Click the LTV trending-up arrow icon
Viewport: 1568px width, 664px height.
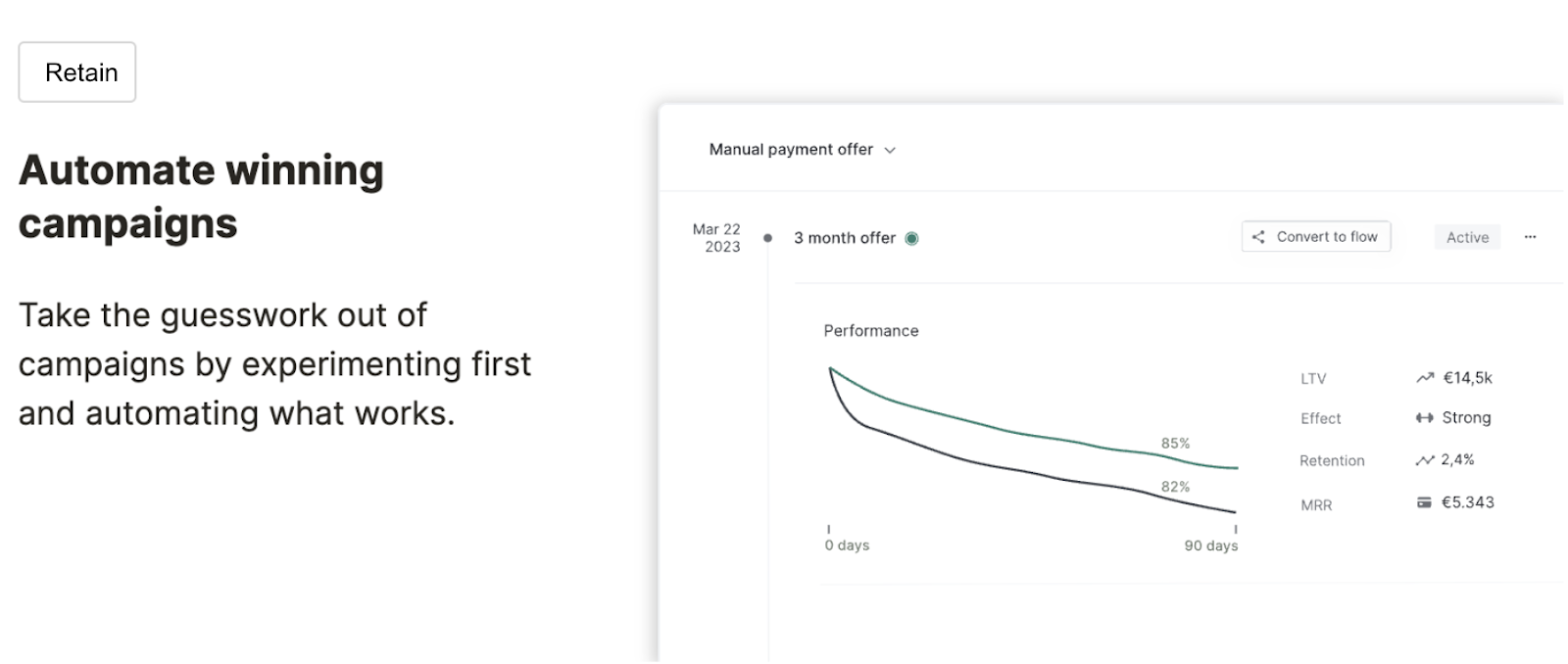tap(1425, 378)
